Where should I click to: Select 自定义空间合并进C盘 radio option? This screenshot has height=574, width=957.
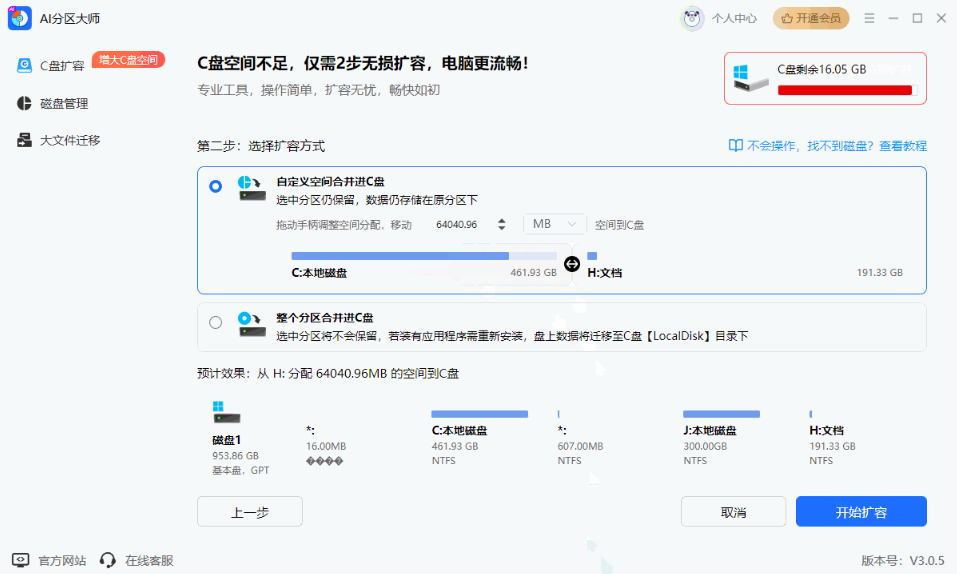(x=216, y=187)
